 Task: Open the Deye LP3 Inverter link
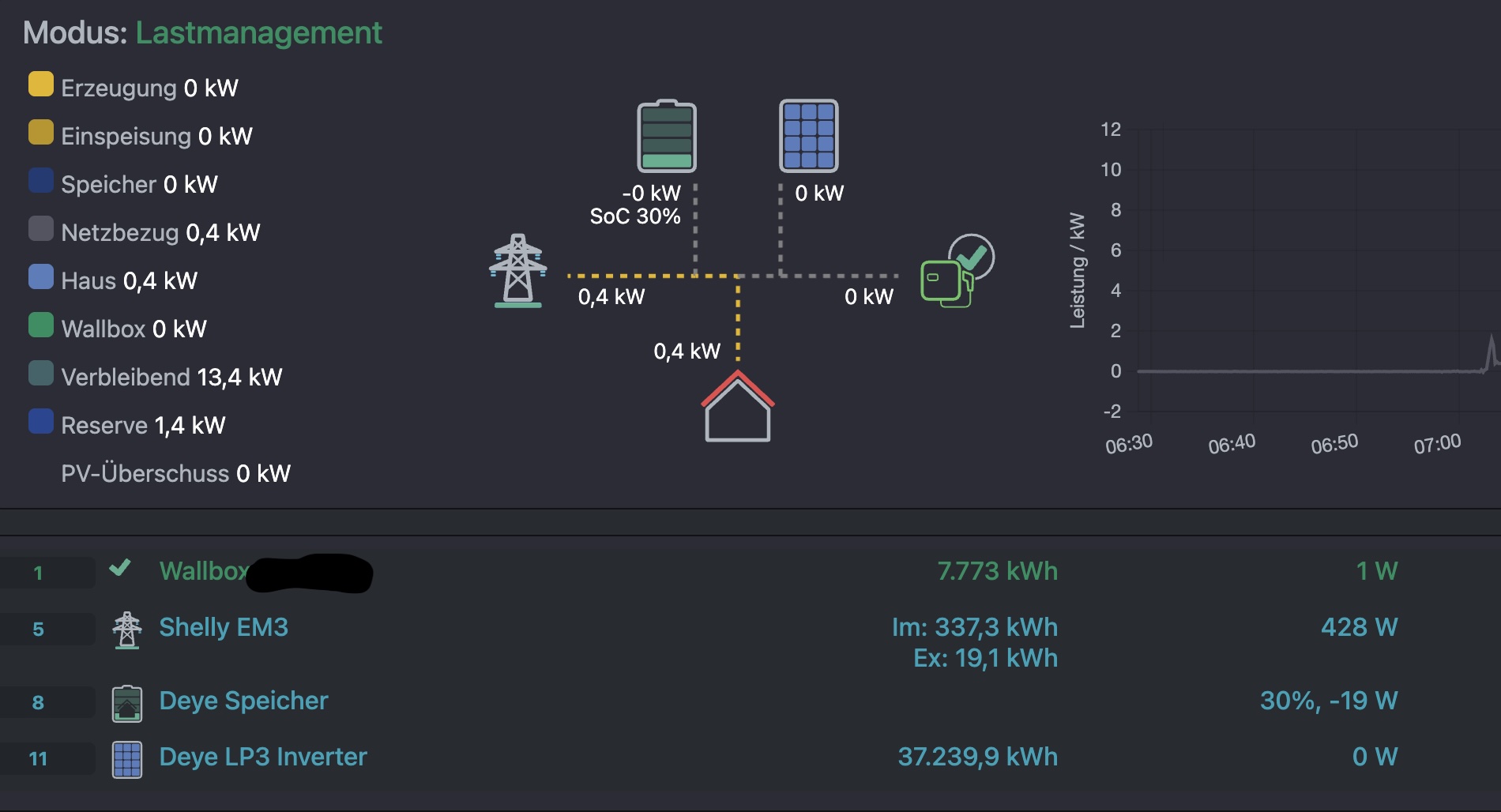coord(263,757)
